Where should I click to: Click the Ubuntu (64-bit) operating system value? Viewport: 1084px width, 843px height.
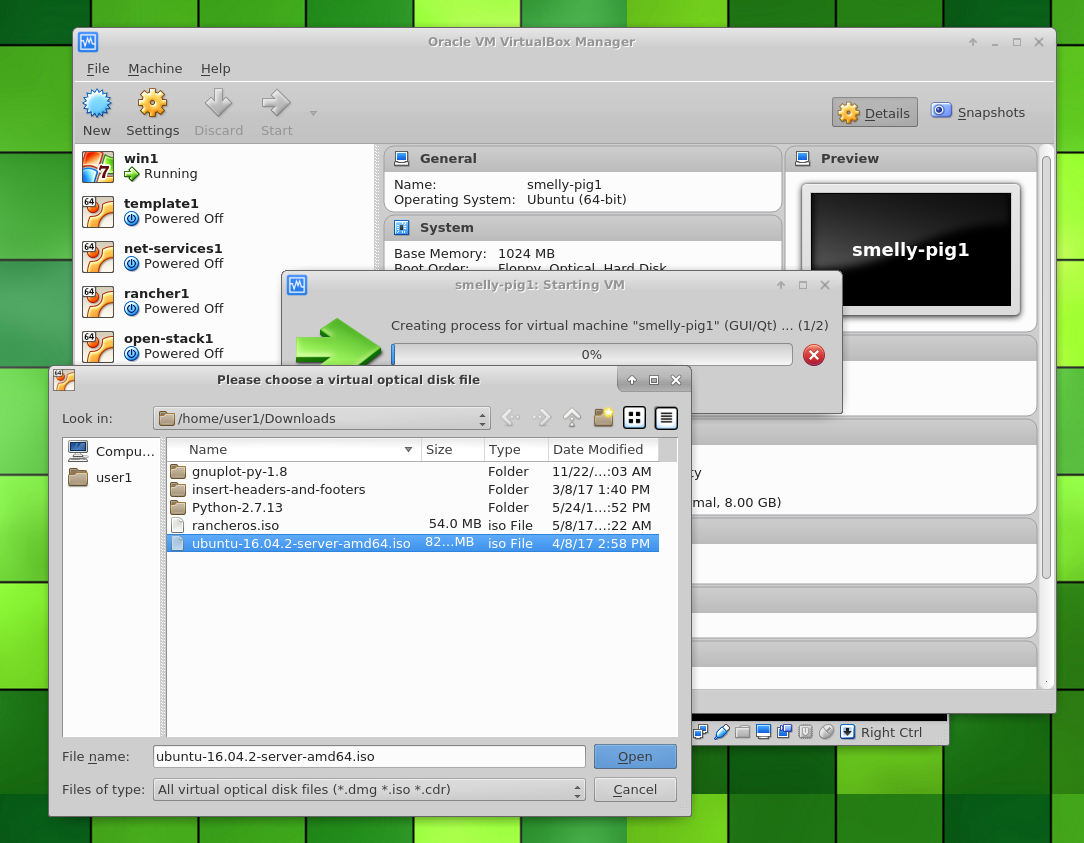577,200
